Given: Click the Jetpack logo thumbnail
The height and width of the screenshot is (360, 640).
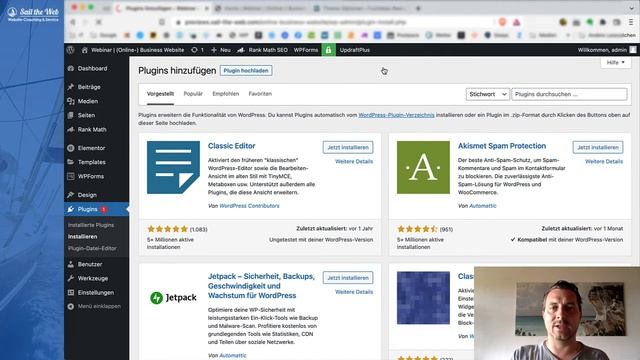Looking at the screenshot, I should pyautogui.click(x=173, y=298).
